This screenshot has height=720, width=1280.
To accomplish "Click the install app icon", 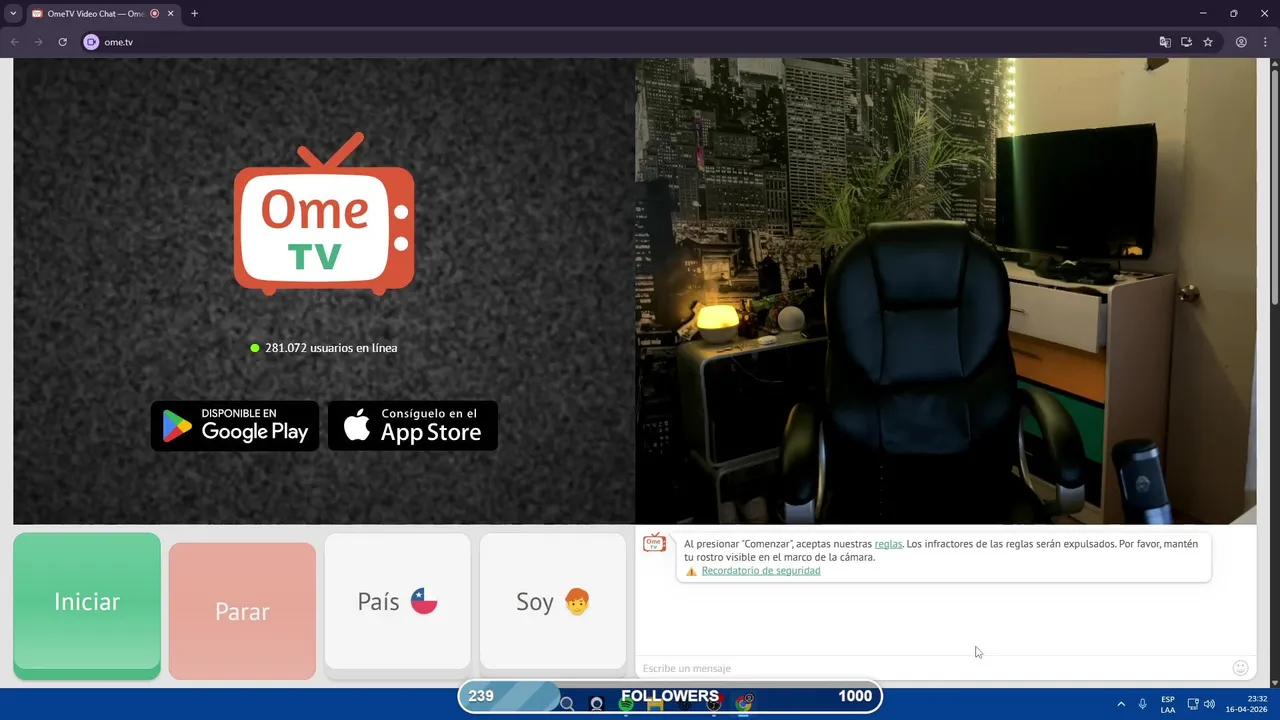I will tap(1186, 42).
